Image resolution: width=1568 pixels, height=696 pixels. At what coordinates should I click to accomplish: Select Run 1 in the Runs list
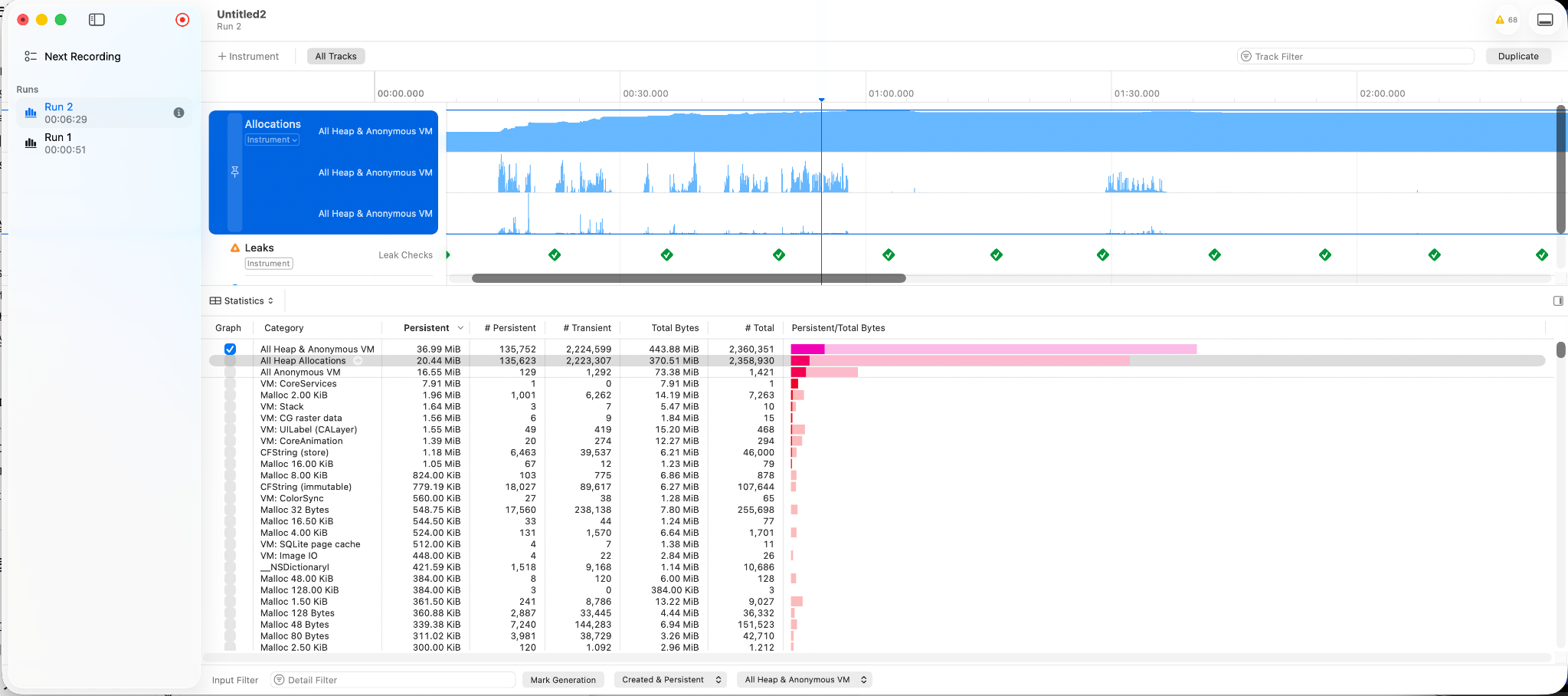[104, 143]
